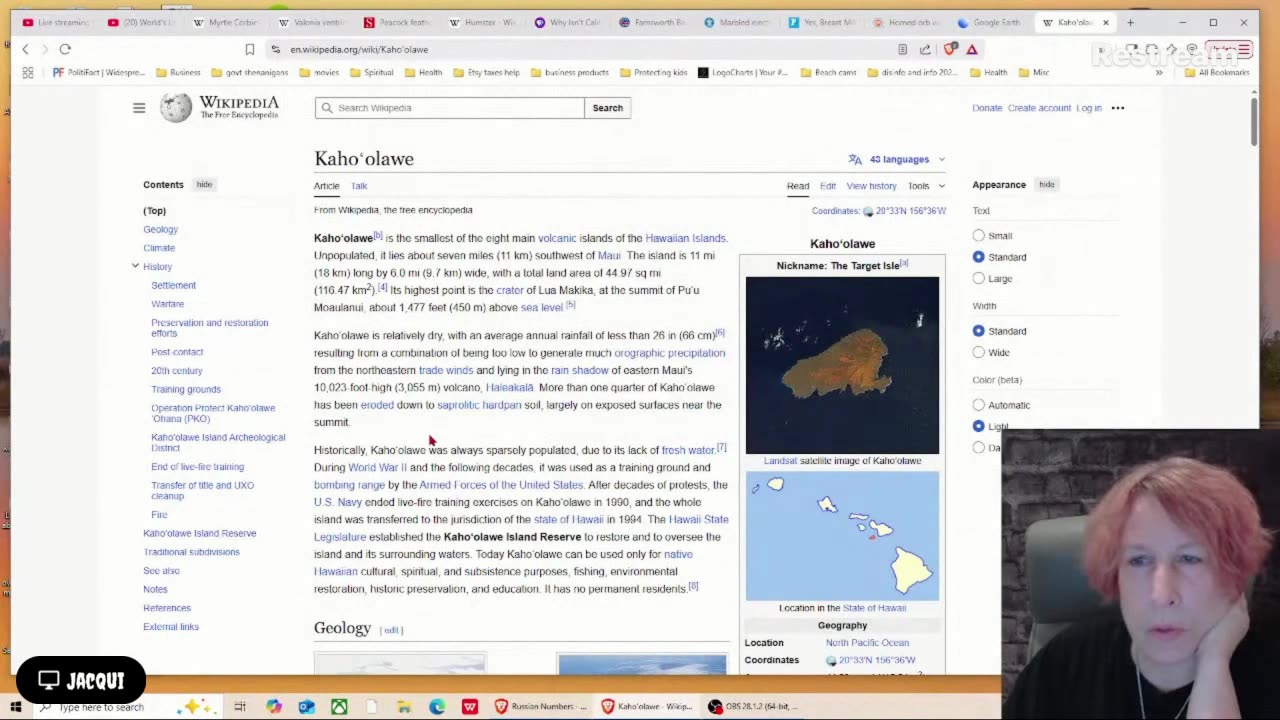Select Small text size option
This screenshot has width=1280, height=720.
pyautogui.click(x=979, y=236)
